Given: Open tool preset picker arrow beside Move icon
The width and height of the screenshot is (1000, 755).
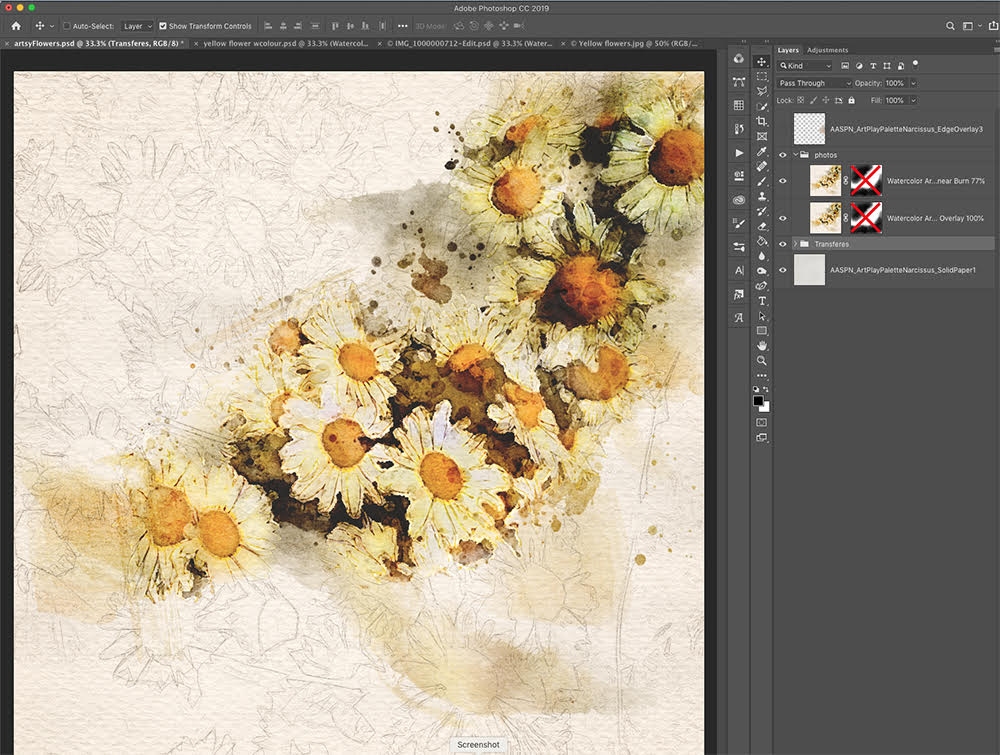Looking at the screenshot, I should [52, 26].
